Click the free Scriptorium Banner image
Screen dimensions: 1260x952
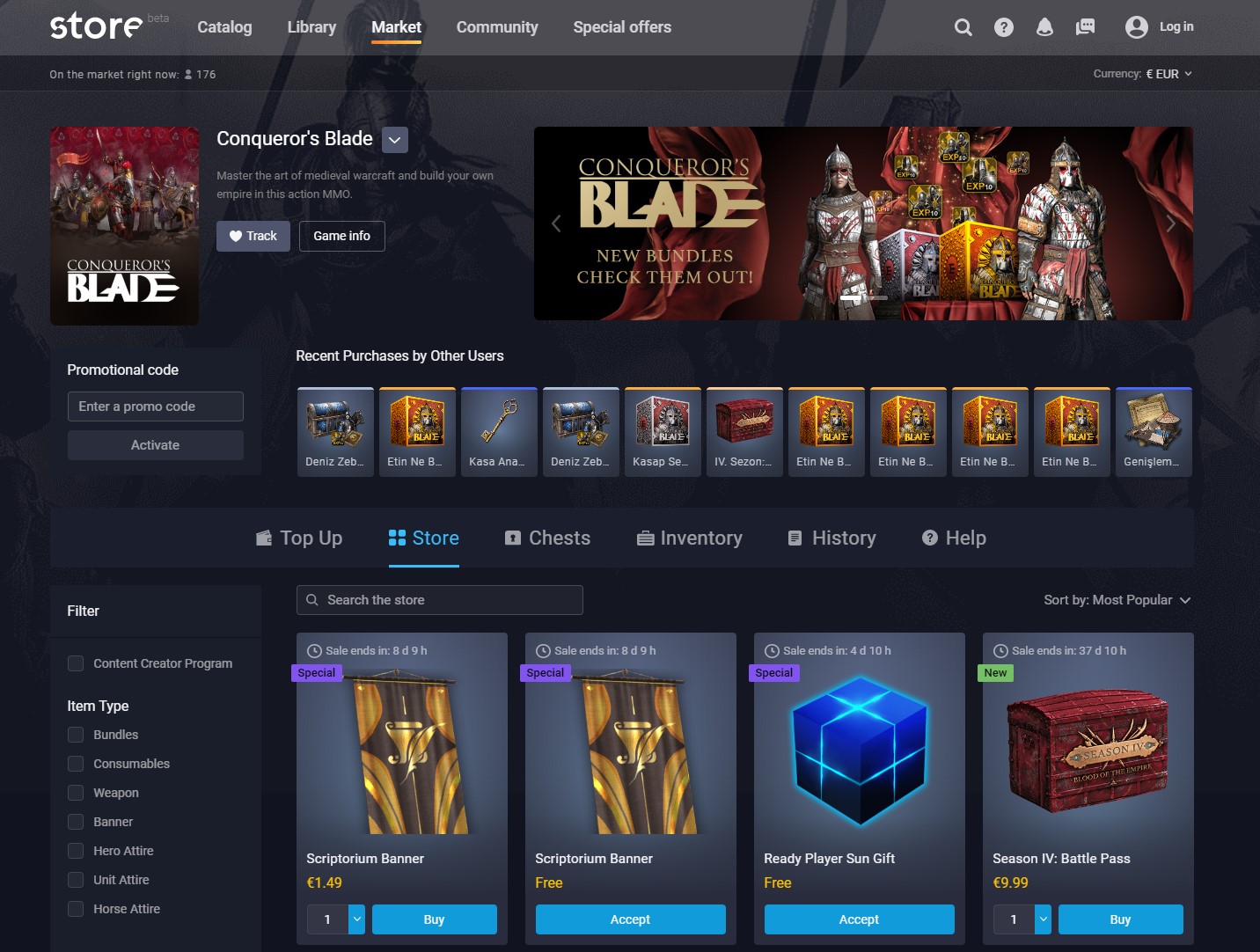click(x=638, y=752)
